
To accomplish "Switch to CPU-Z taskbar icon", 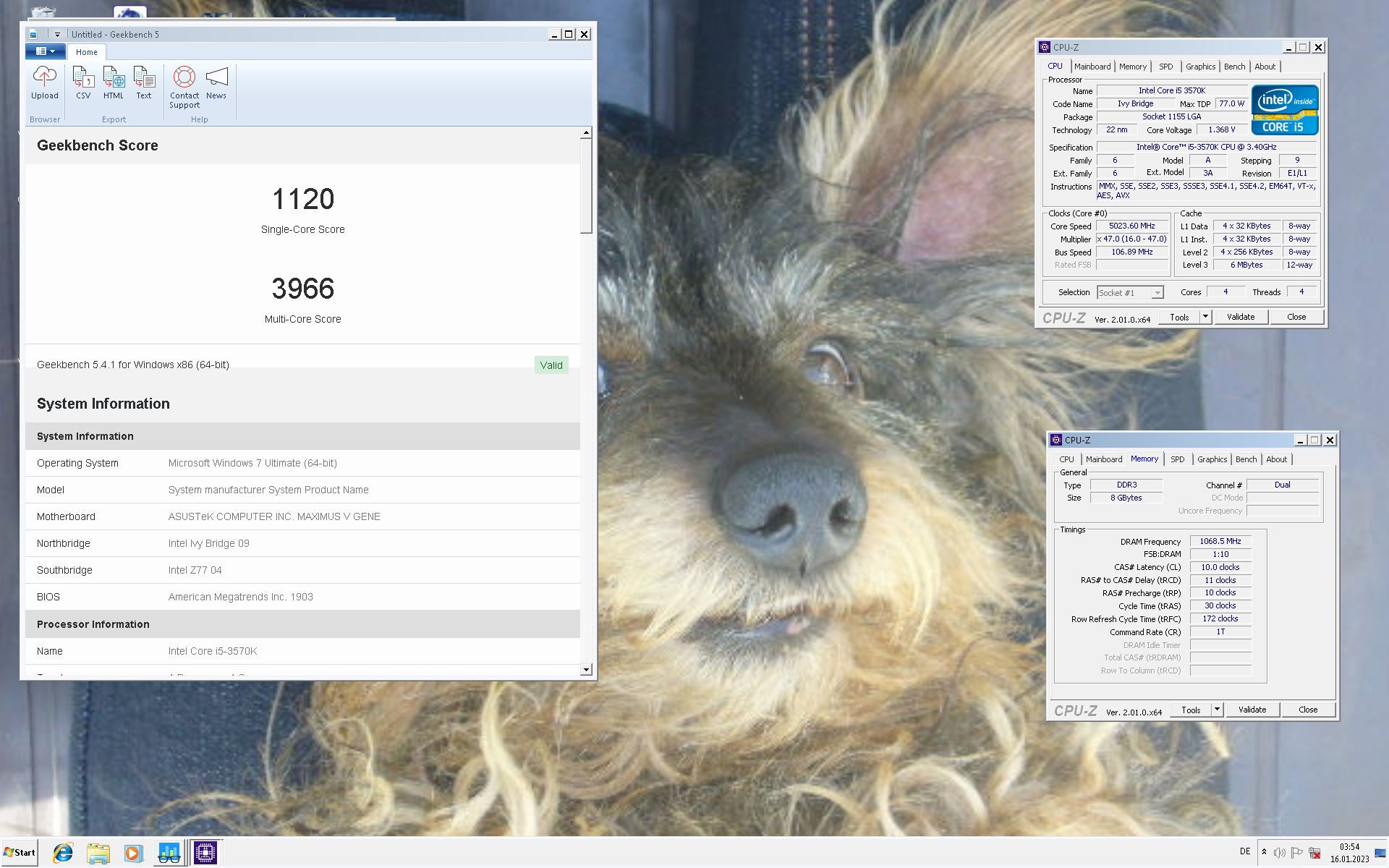I will pos(205,854).
